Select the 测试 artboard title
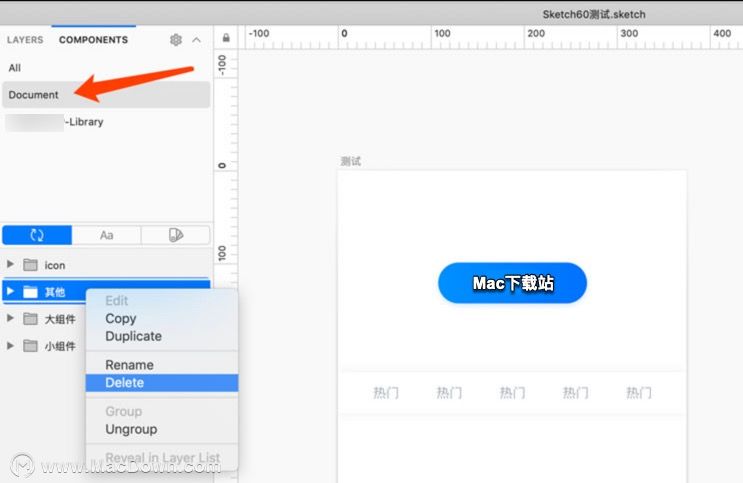The image size is (743, 483). click(350, 161)
